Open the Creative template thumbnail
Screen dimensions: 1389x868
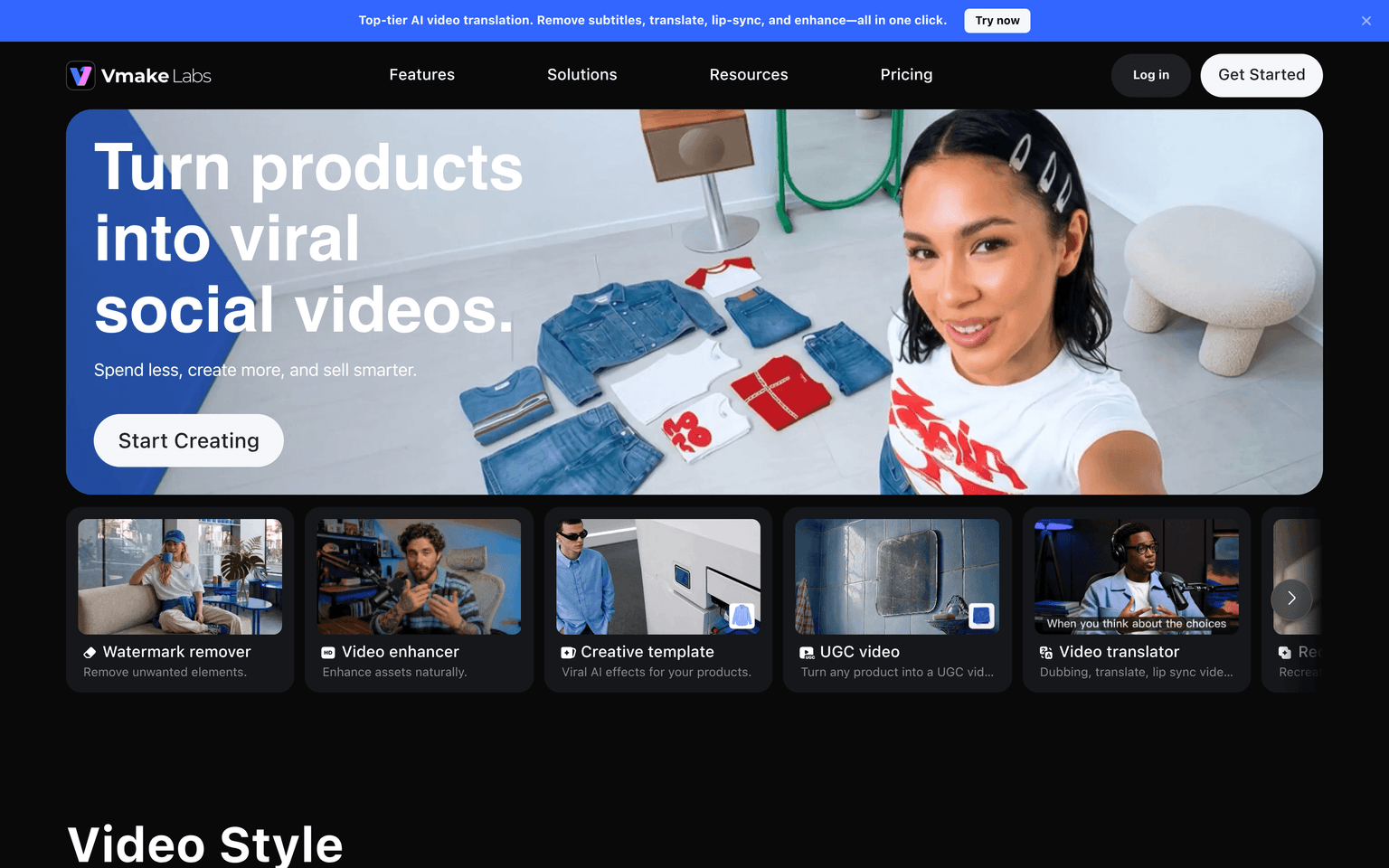[658, 577]
